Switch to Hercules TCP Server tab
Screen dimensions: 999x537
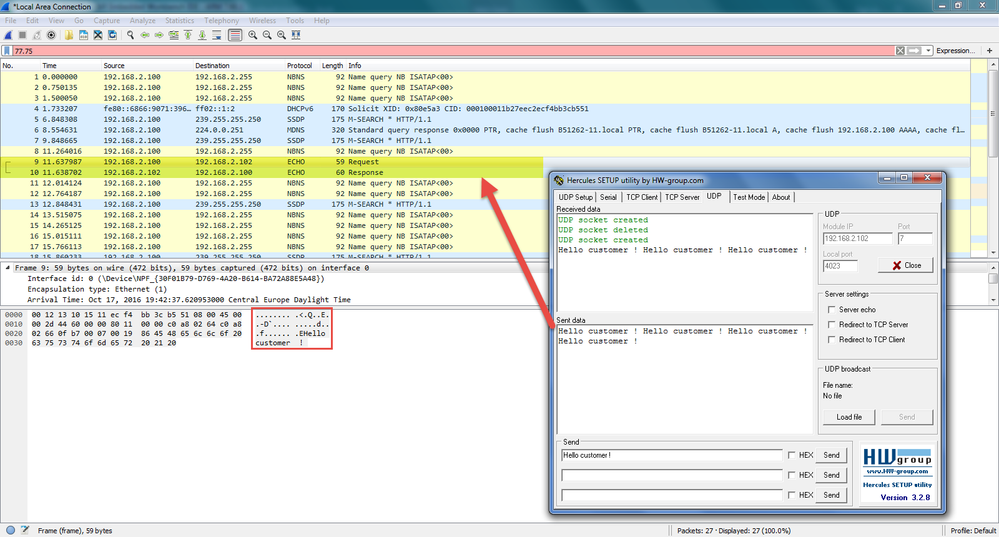coord(682,197)
